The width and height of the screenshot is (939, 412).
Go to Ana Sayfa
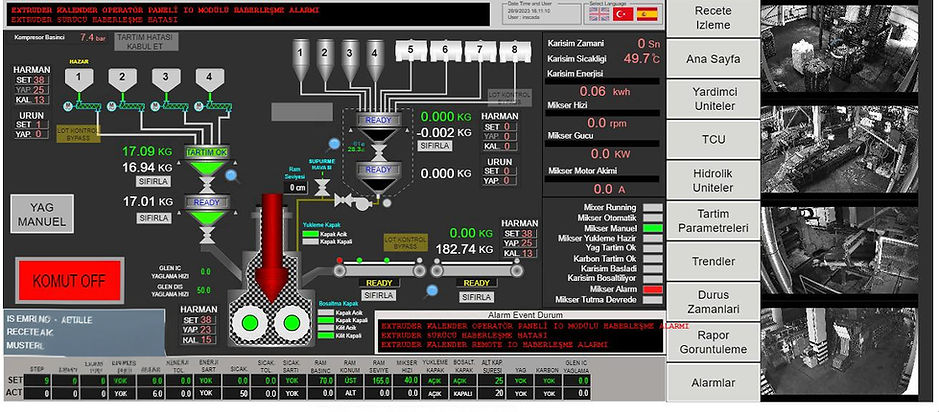point(713,59)
